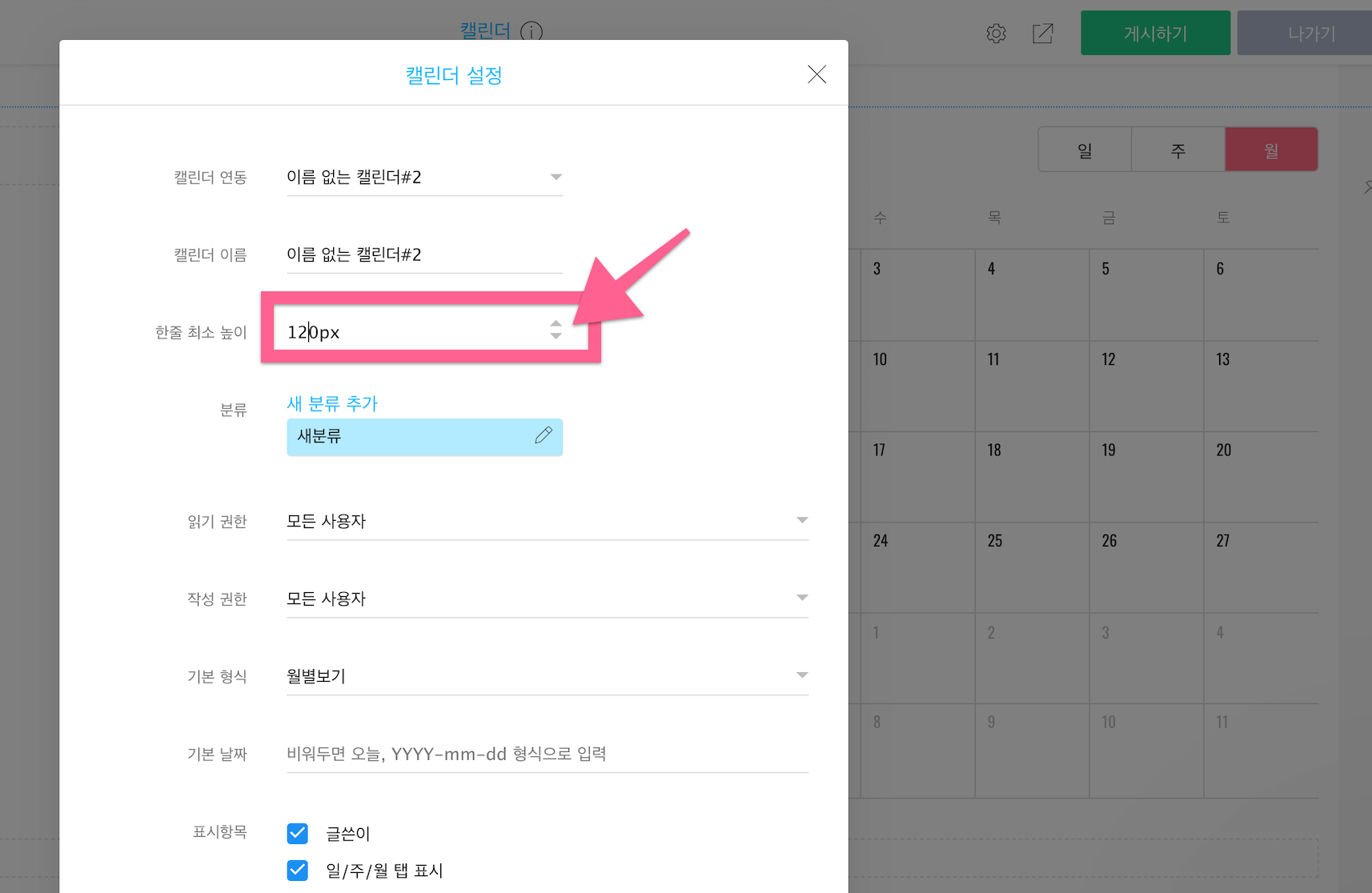Switch to the 일 view tab
The image size is (1372, 893).
pyautogui.click(x=1085, y=150)
